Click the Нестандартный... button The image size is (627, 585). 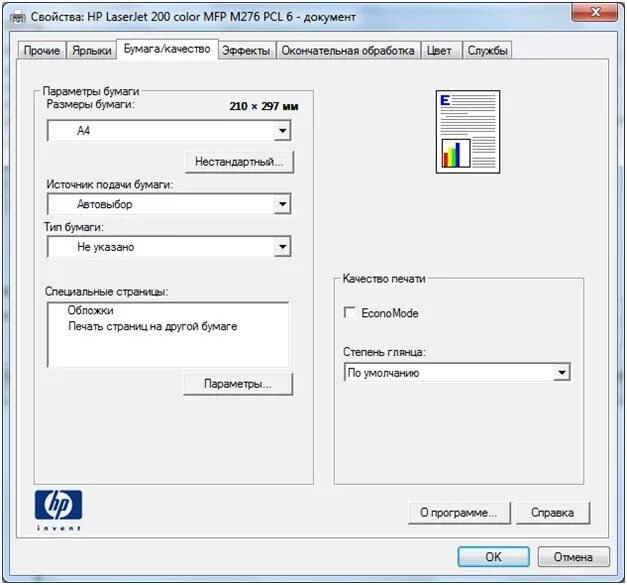pyautogui.click(x=239, y=162)
